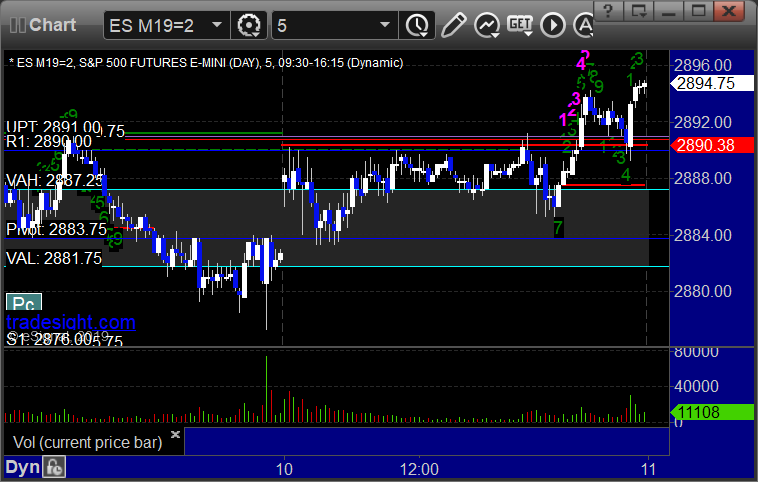Click the 2896.00 price axis label
Image resolution: width=758 pixels, height=482 pixels.
click(x=702, y=65)
